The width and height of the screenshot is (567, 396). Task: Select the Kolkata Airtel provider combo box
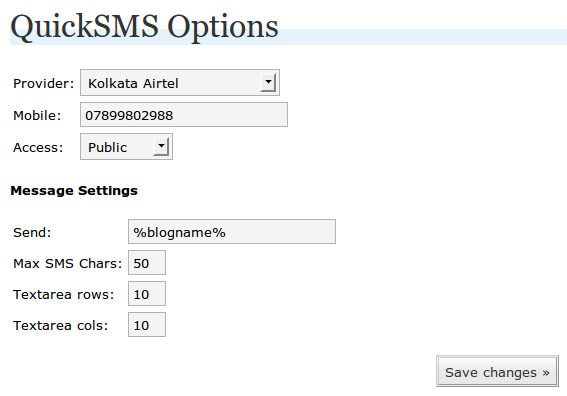pyautogui.click(x=180, y=83)
